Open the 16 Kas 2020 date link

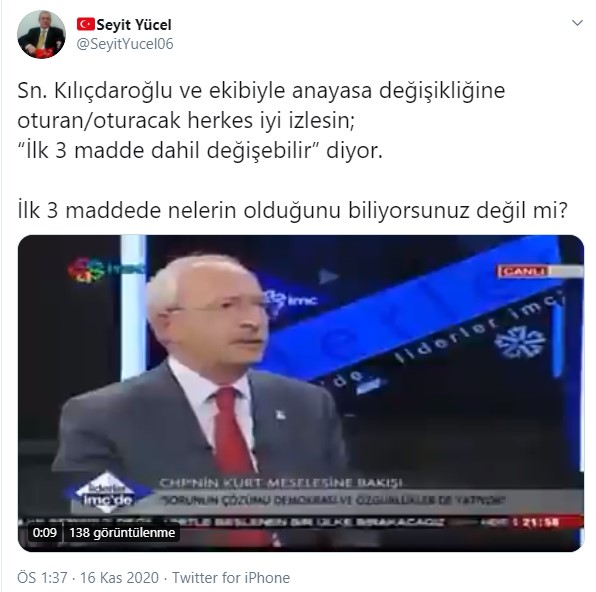pos(119,578)
